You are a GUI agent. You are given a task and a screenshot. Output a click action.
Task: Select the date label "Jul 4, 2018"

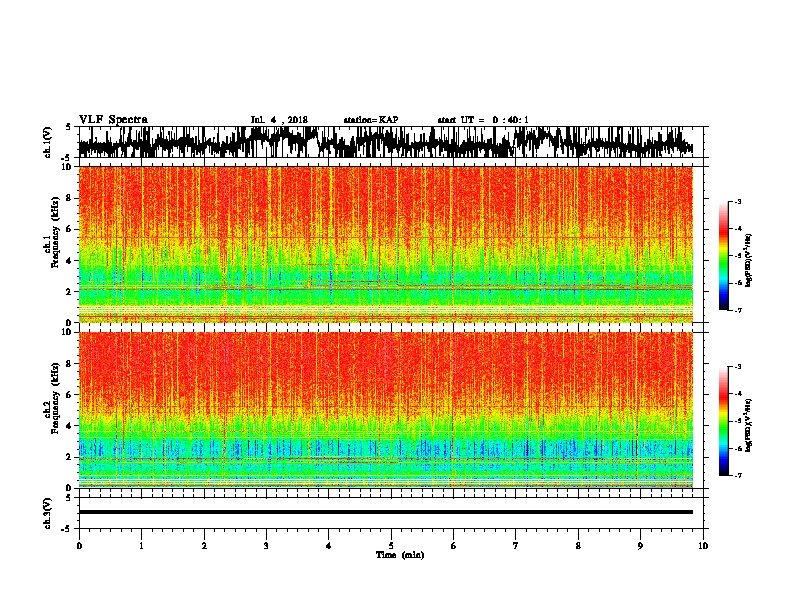tap(279, 120)
